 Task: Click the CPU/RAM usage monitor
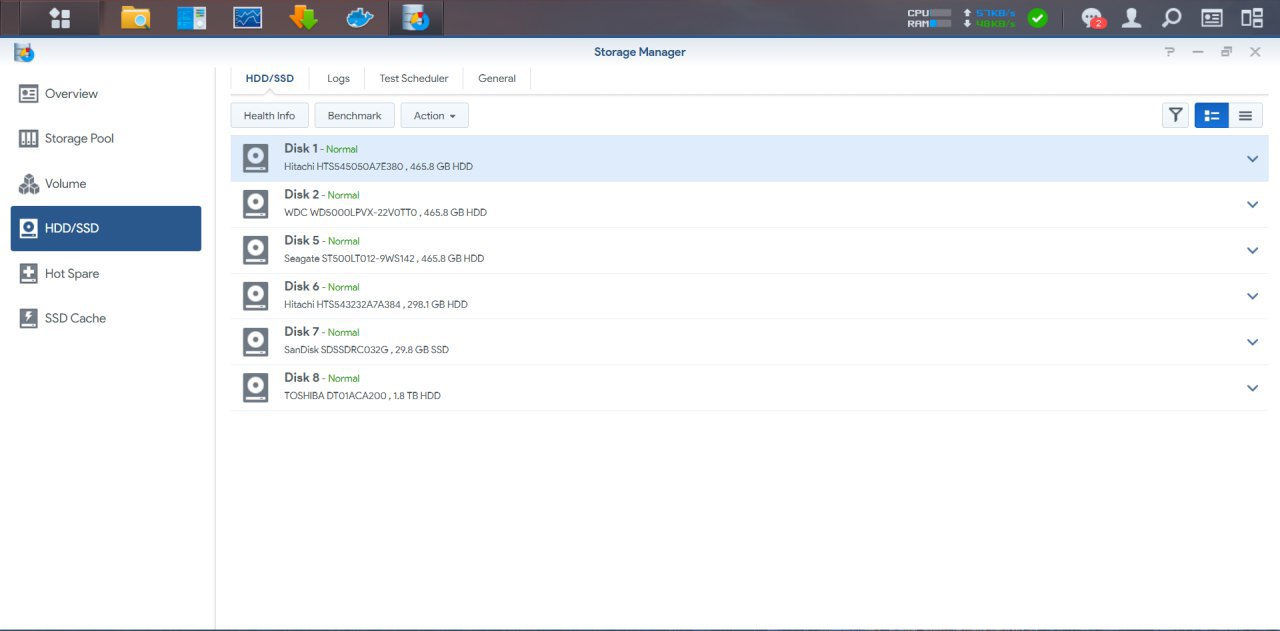pos(929,18)
